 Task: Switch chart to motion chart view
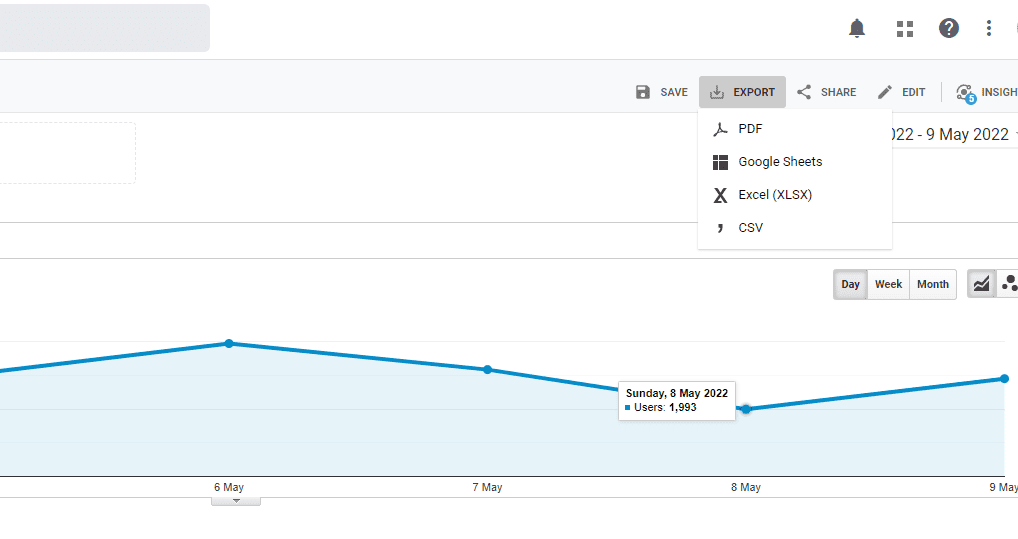(x=1009, y=284)
